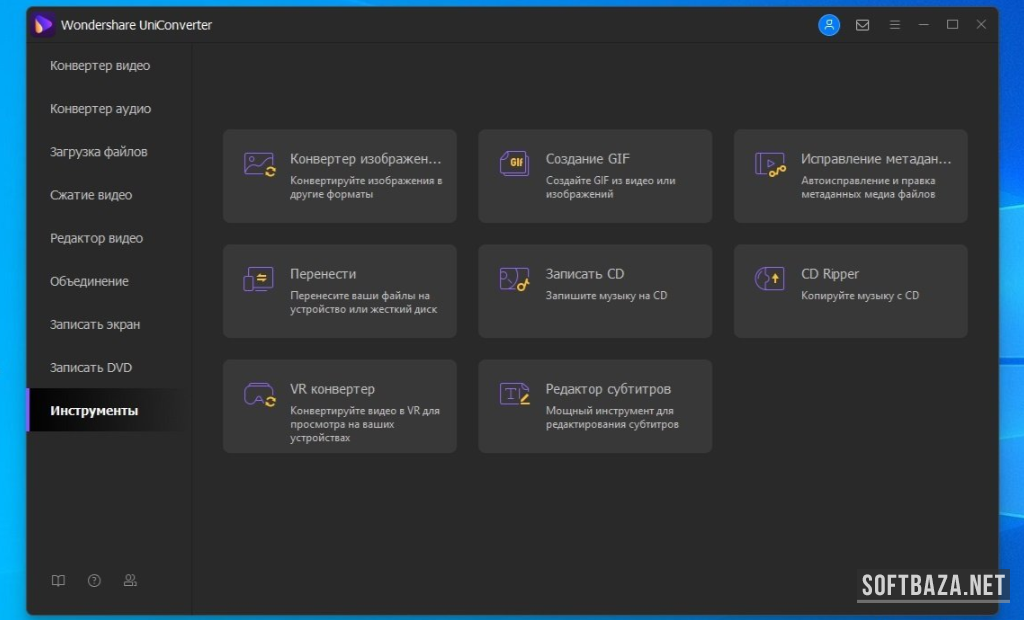Open the hamburger menu in title bar
The height and width of the screenshot is (620, 1024).
895,25
